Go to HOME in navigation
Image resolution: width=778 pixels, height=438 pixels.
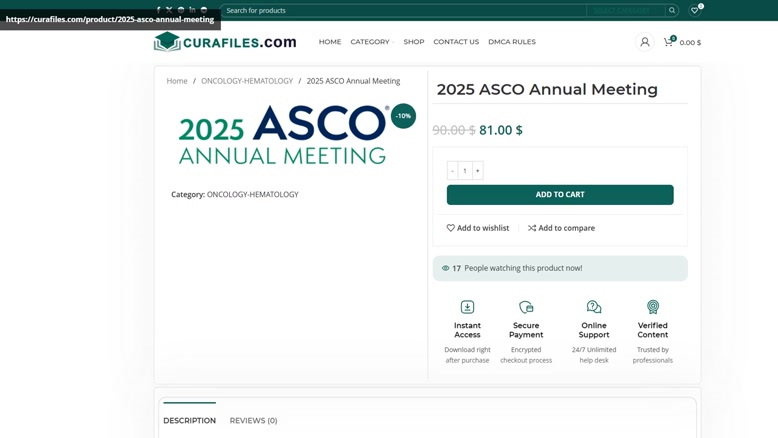tap(330, 42)
